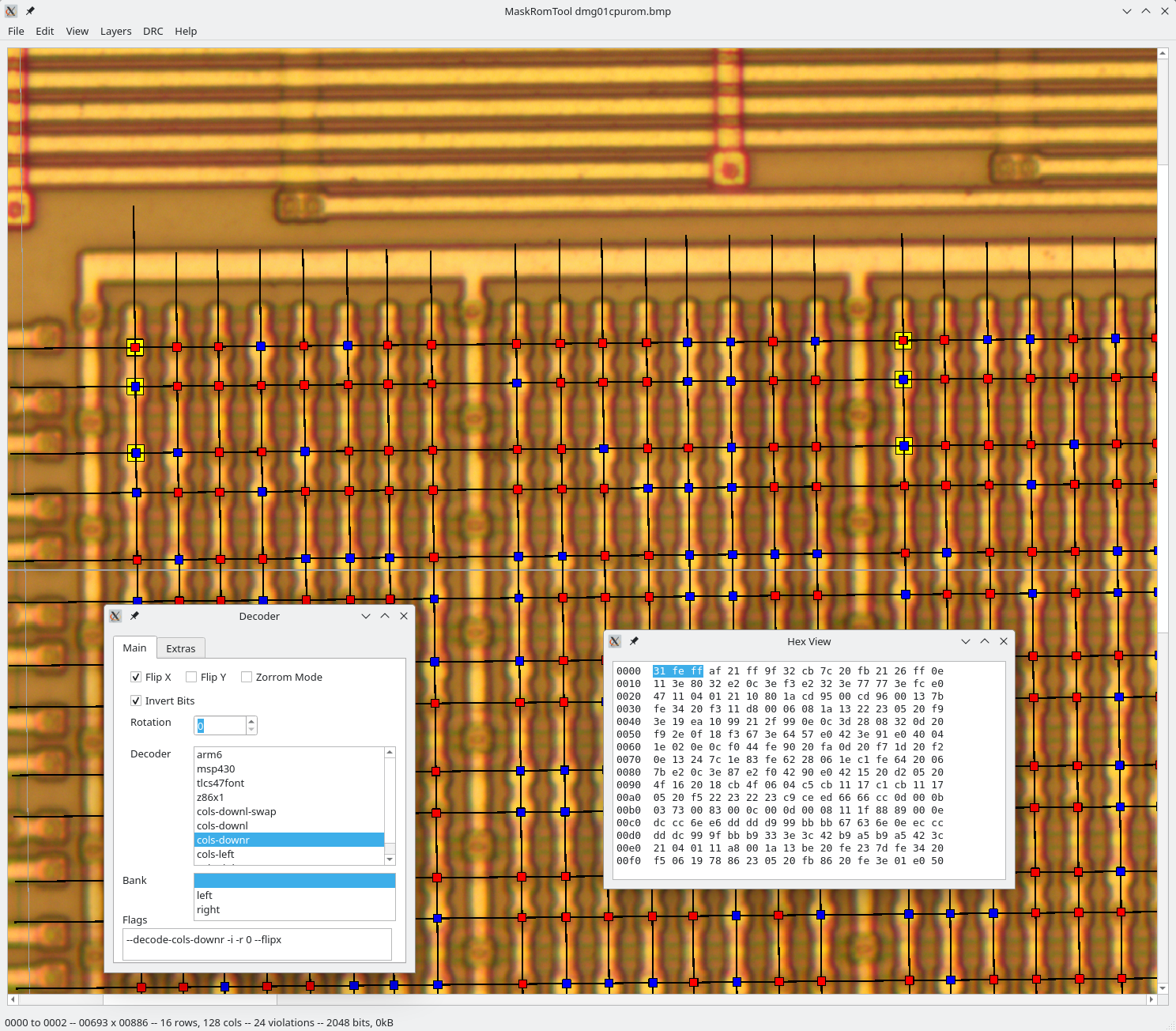Select the cols-downl decoder

pos(288,825)
